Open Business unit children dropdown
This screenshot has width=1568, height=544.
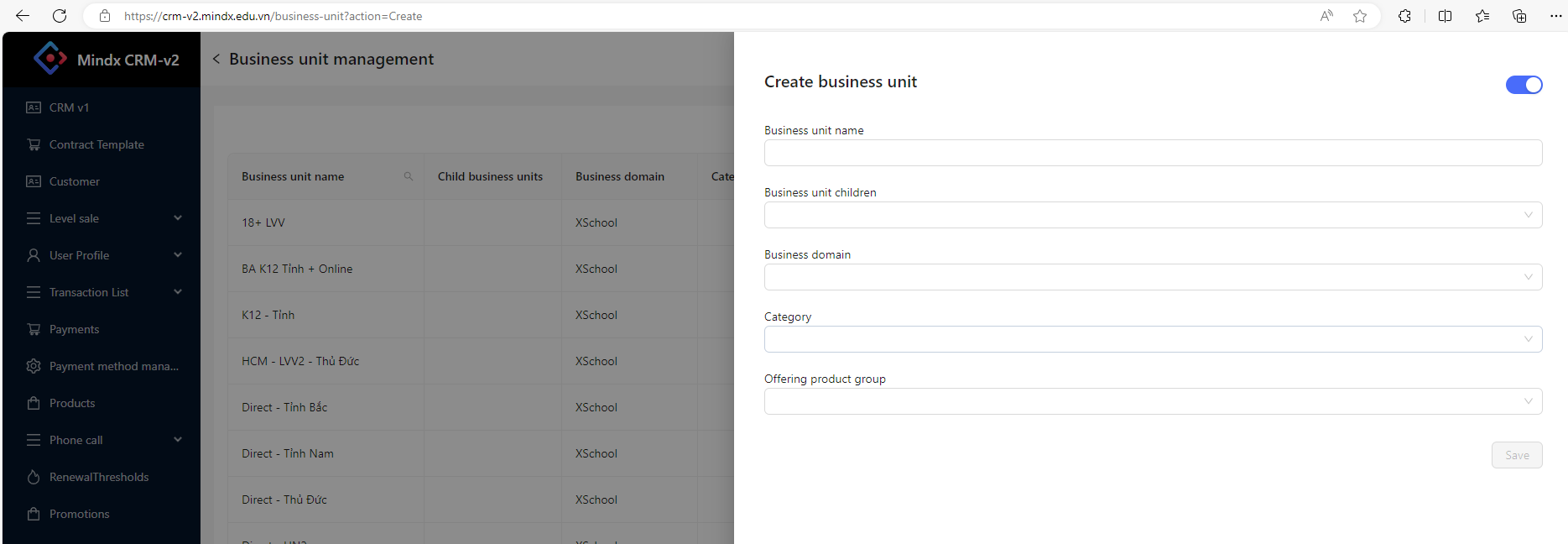coord(1153,215)
